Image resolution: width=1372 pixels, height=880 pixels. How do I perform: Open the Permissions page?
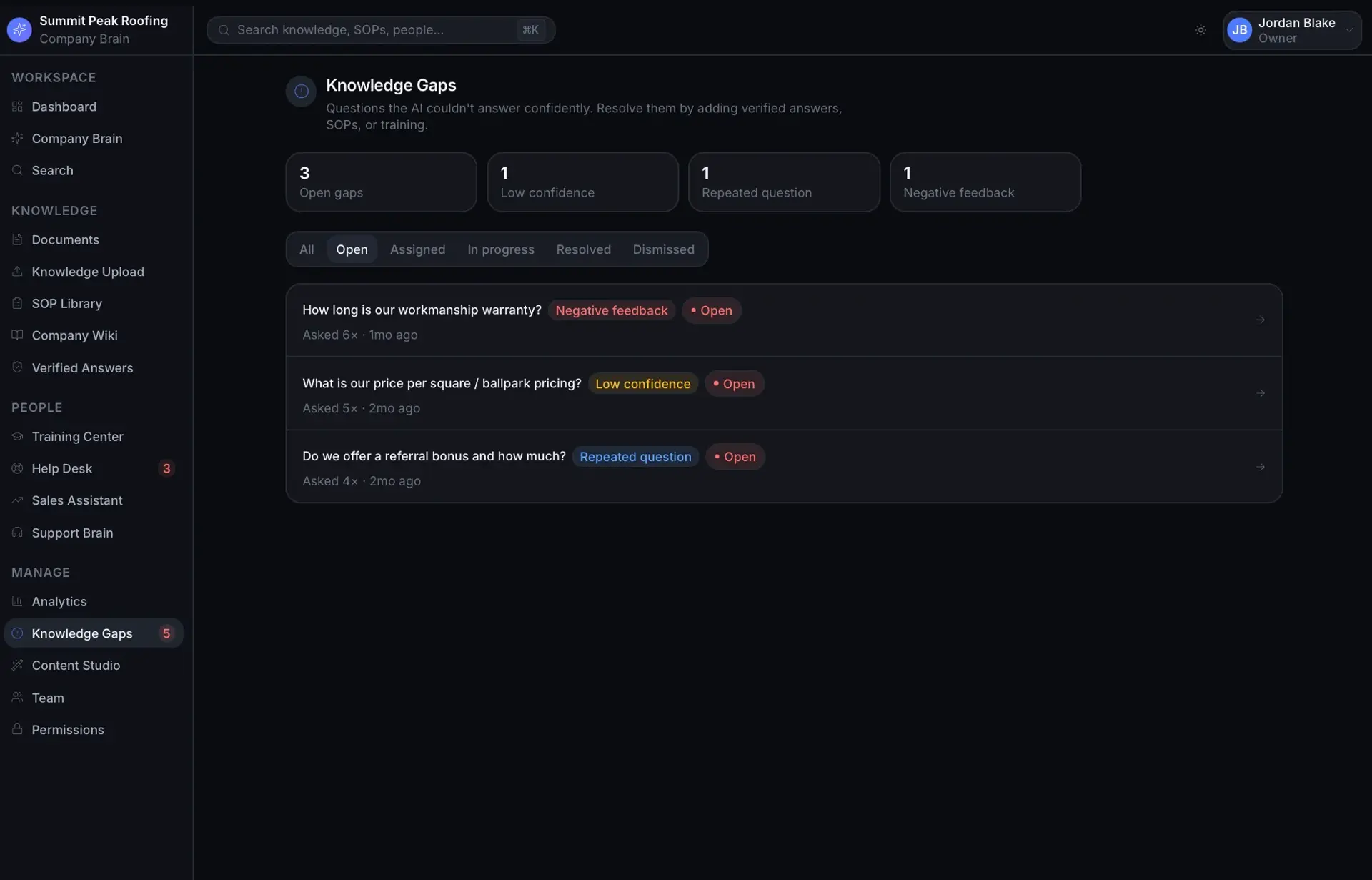pos(94,729)
